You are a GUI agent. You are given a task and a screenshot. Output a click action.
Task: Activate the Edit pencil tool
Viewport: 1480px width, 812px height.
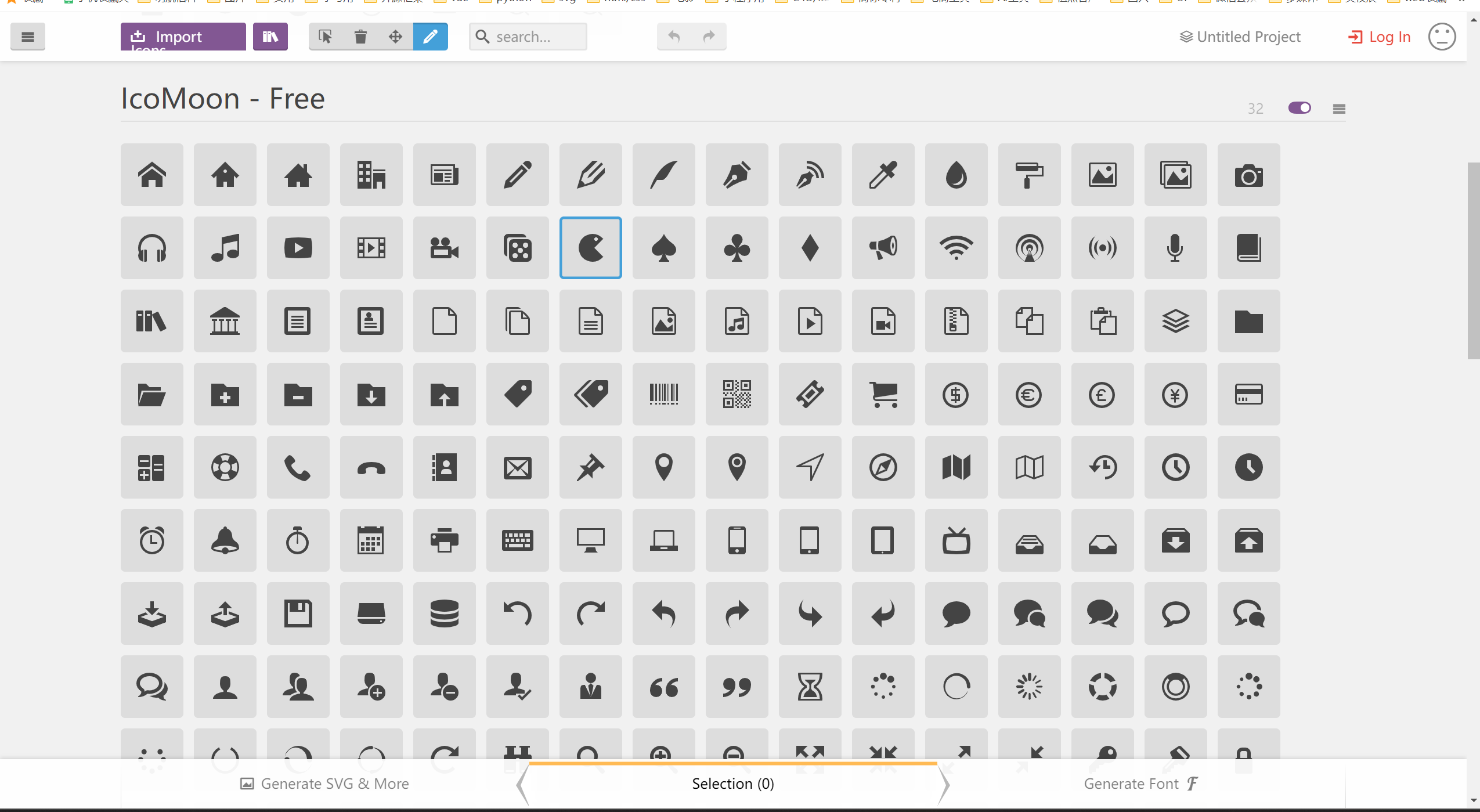point(430,37)
